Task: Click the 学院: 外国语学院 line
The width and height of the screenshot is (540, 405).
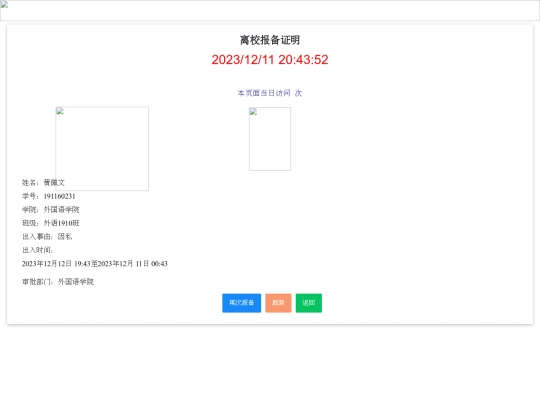Action: 51,210
